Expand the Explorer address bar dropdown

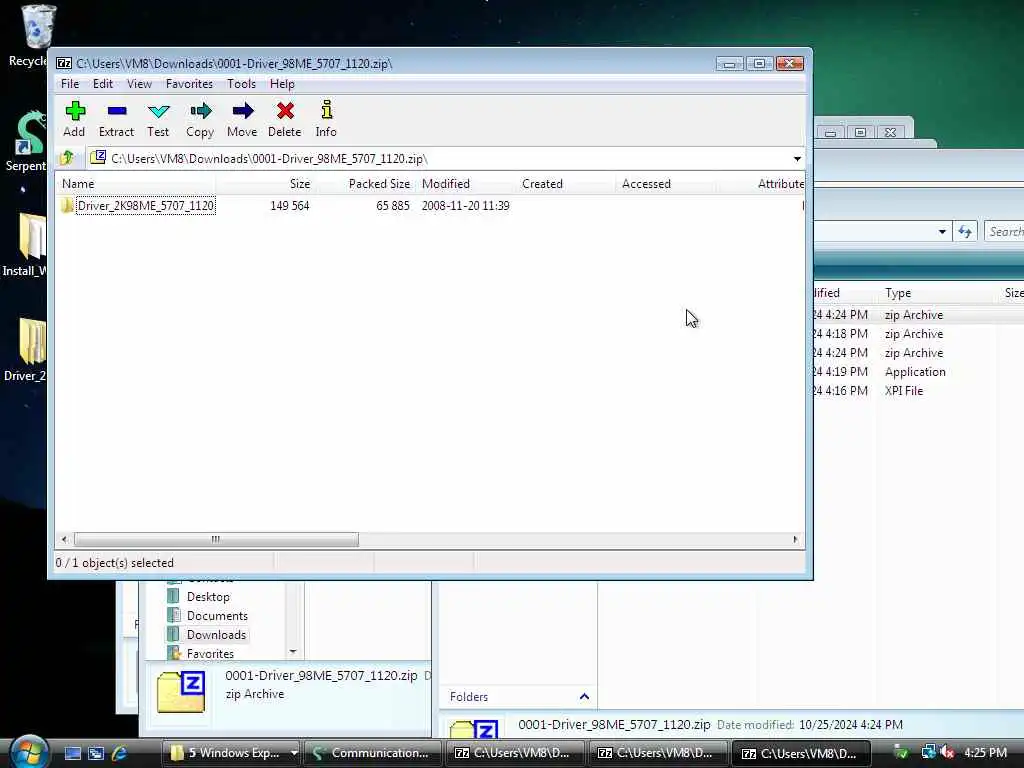[x=942, y=231]
